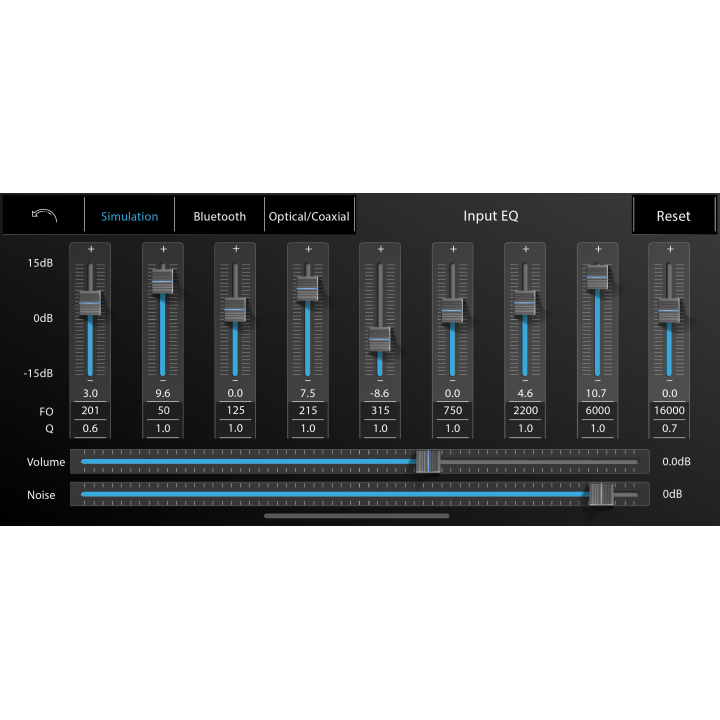Select the Bluetooth input tab
720x720 pixels.
pyautogui.click(x=219, y=216)
